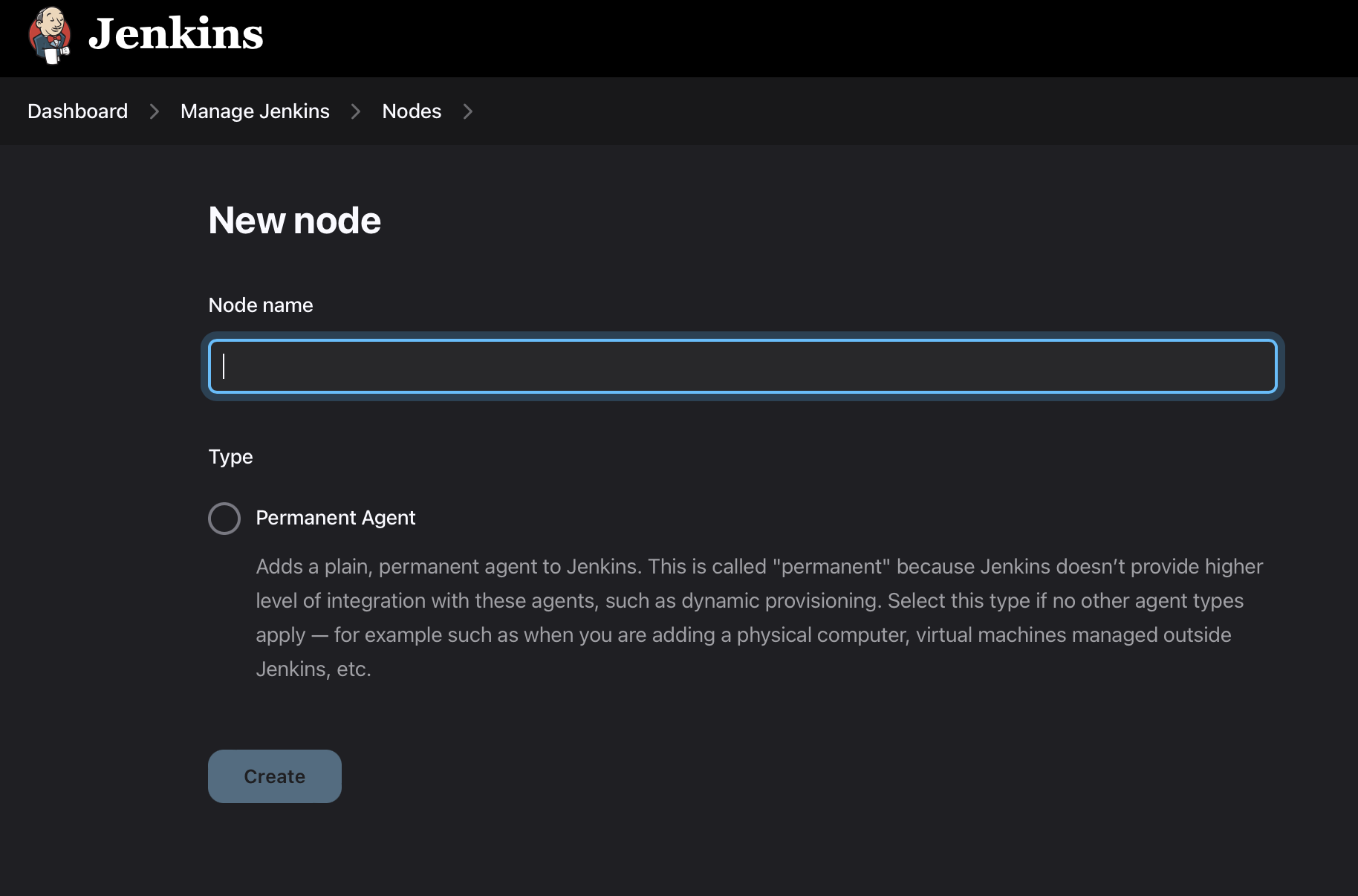This screenshot has height=896, width=1358.
Task: Select the Permanent Agent radio button
Action: tap(224, 518)
